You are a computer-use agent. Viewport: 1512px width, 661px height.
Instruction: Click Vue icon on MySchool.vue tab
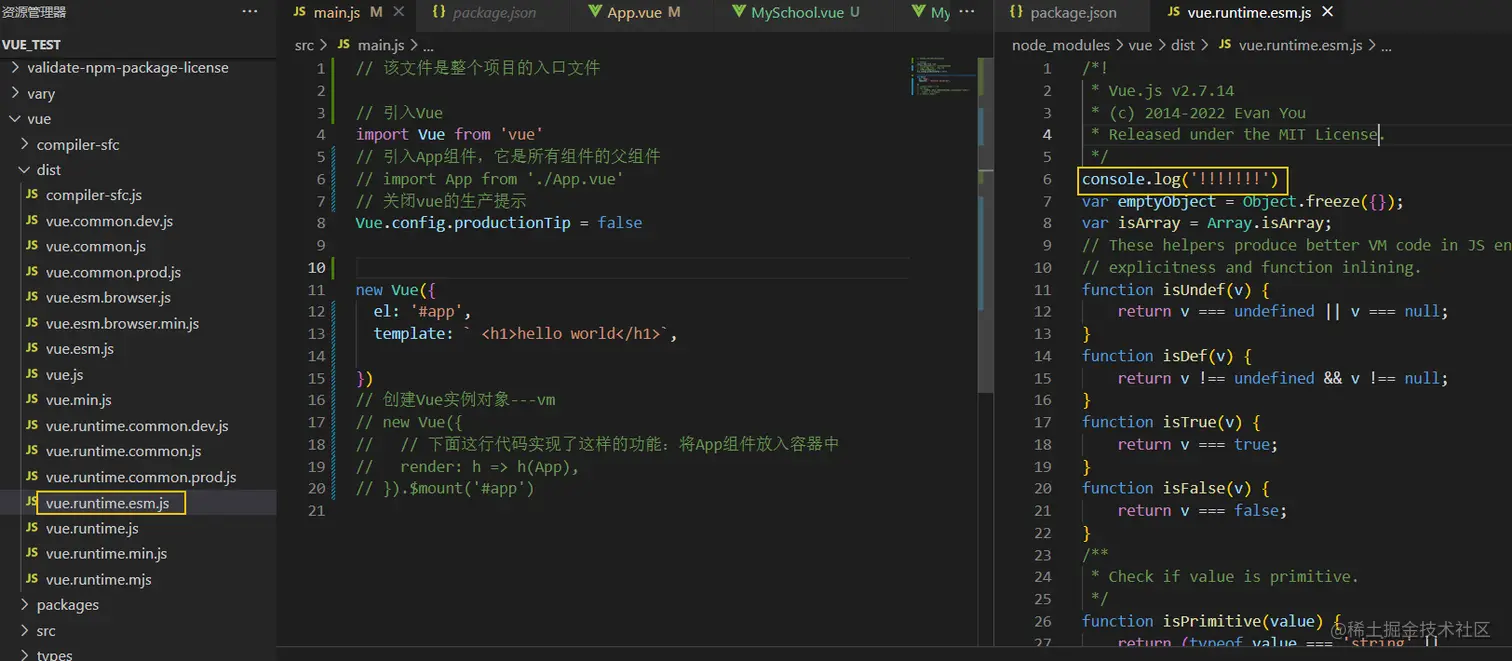click(x=738, y=12)
